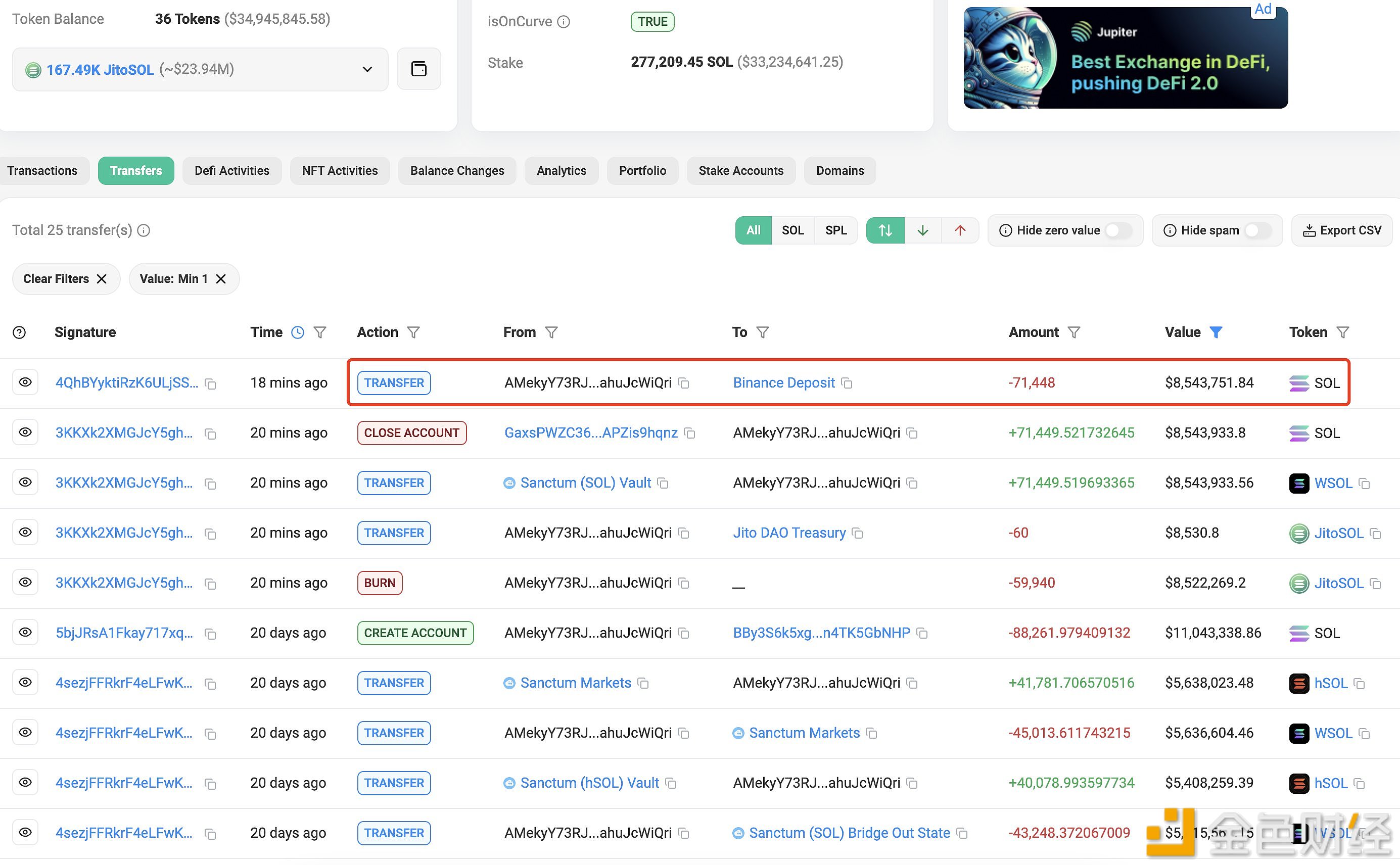
Task: Toggle eye icon for the CLOSE ACCOUNT row
Action: [25, 433]
